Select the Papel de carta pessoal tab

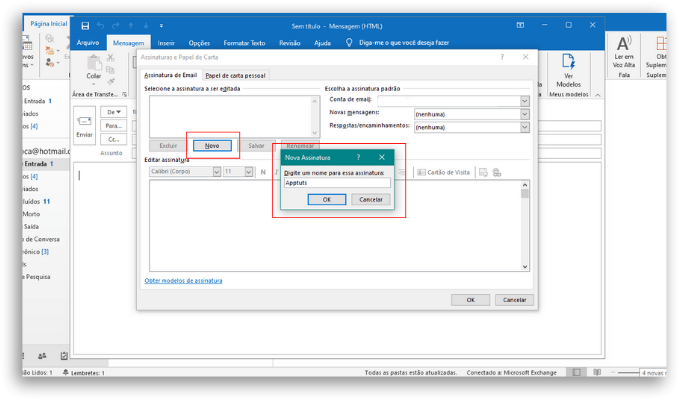point(235,75)
